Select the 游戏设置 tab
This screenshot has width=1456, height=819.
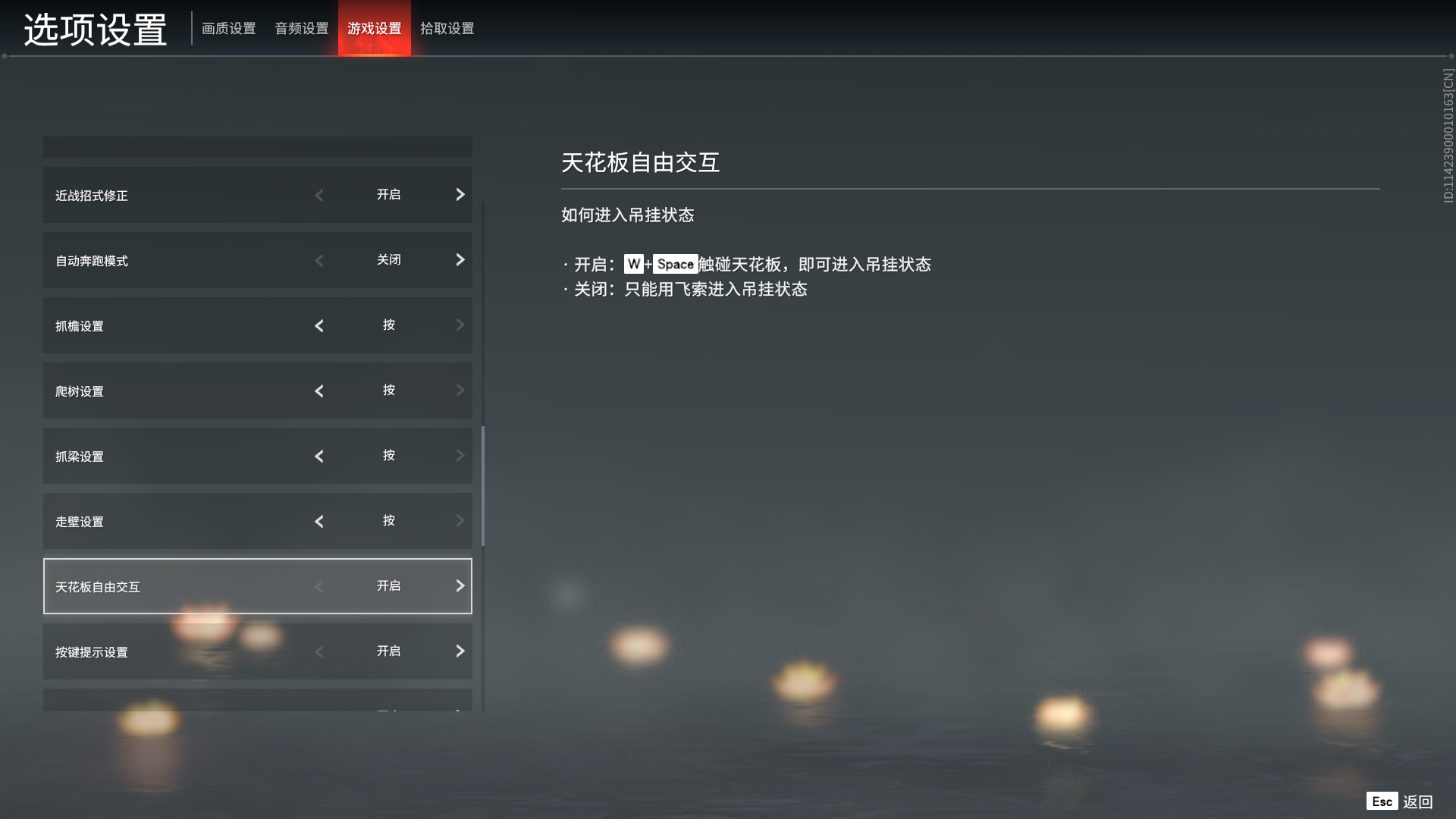[x=375, y=29]
